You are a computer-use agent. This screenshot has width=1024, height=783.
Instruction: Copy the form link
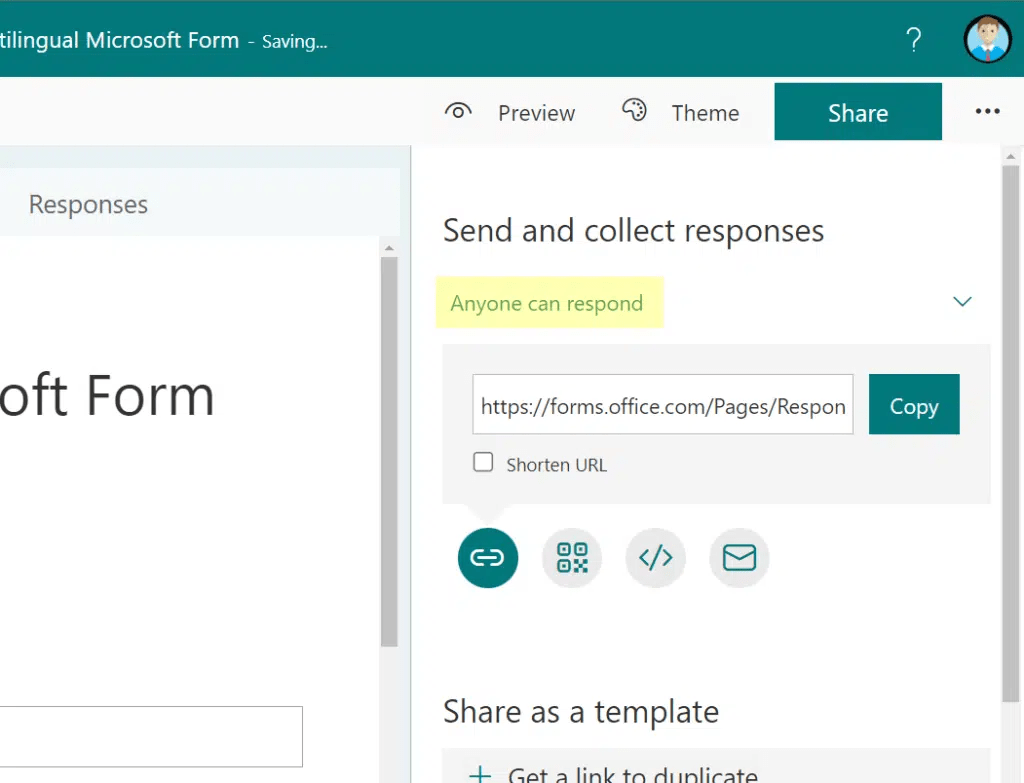pos(914,404)
